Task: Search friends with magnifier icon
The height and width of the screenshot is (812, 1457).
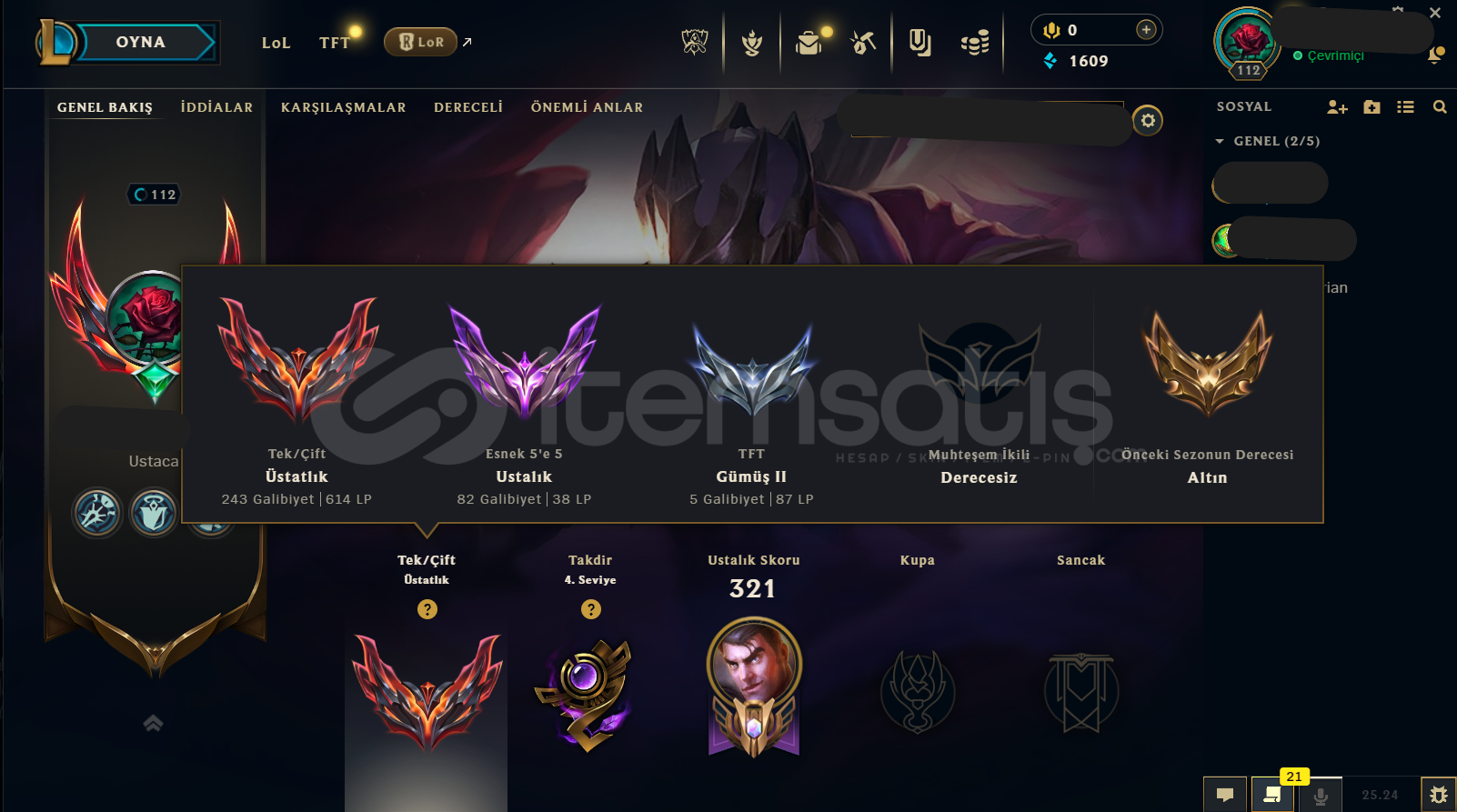Action: pyautogui.click(x=1440, y=107)
